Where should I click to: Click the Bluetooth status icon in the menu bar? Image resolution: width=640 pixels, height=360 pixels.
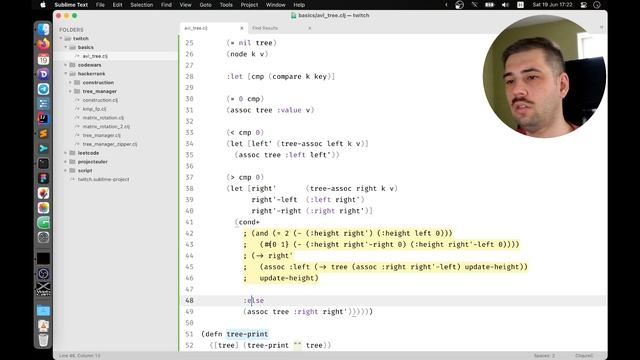pos(474,5)
